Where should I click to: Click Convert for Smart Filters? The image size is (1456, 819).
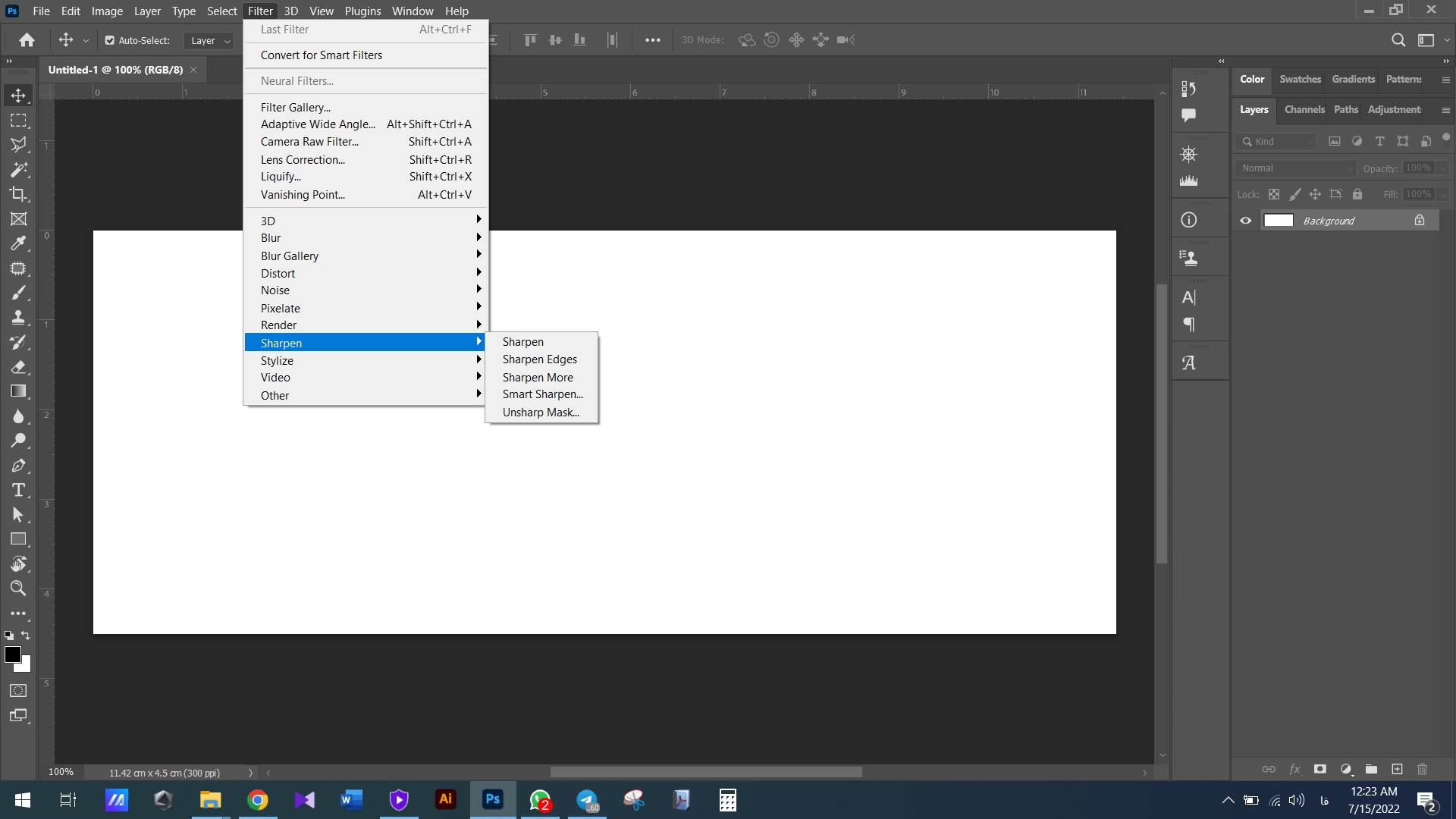(321, 55)
